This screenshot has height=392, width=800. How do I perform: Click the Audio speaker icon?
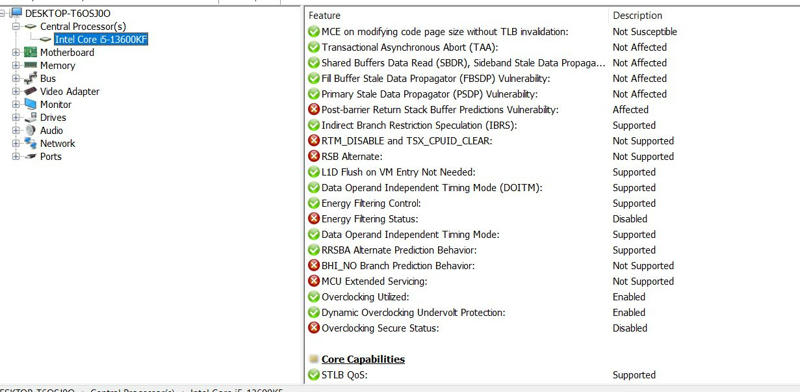pos(31,130)
